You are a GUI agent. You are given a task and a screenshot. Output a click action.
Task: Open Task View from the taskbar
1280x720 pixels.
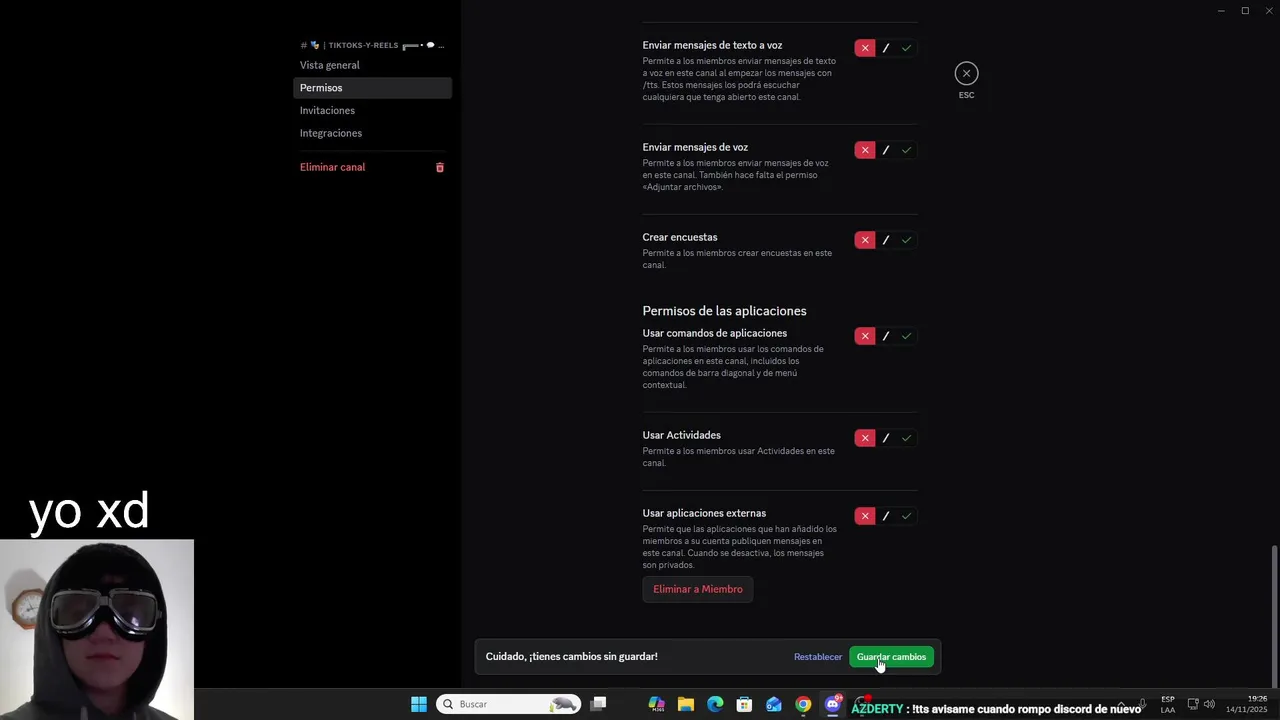click(x=598, y=704)
